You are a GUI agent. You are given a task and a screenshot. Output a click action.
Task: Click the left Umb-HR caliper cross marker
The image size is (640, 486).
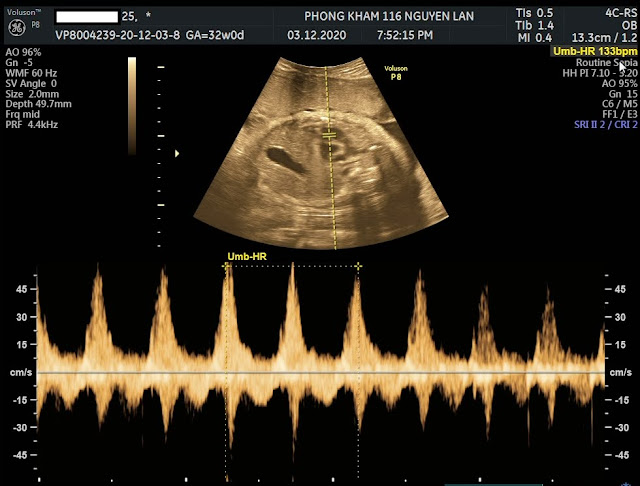[x=227, y=266]
